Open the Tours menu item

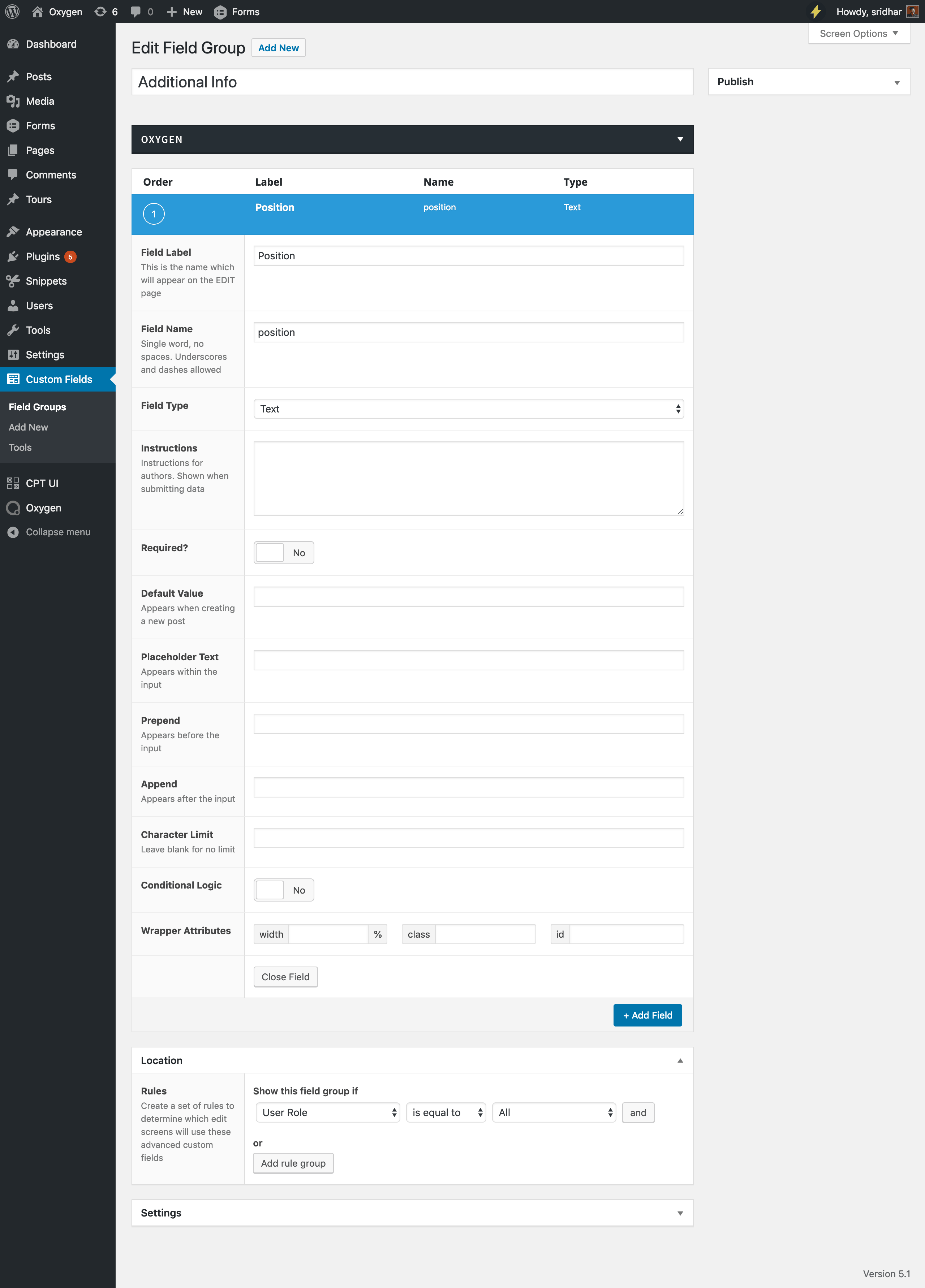click(39, 199)
